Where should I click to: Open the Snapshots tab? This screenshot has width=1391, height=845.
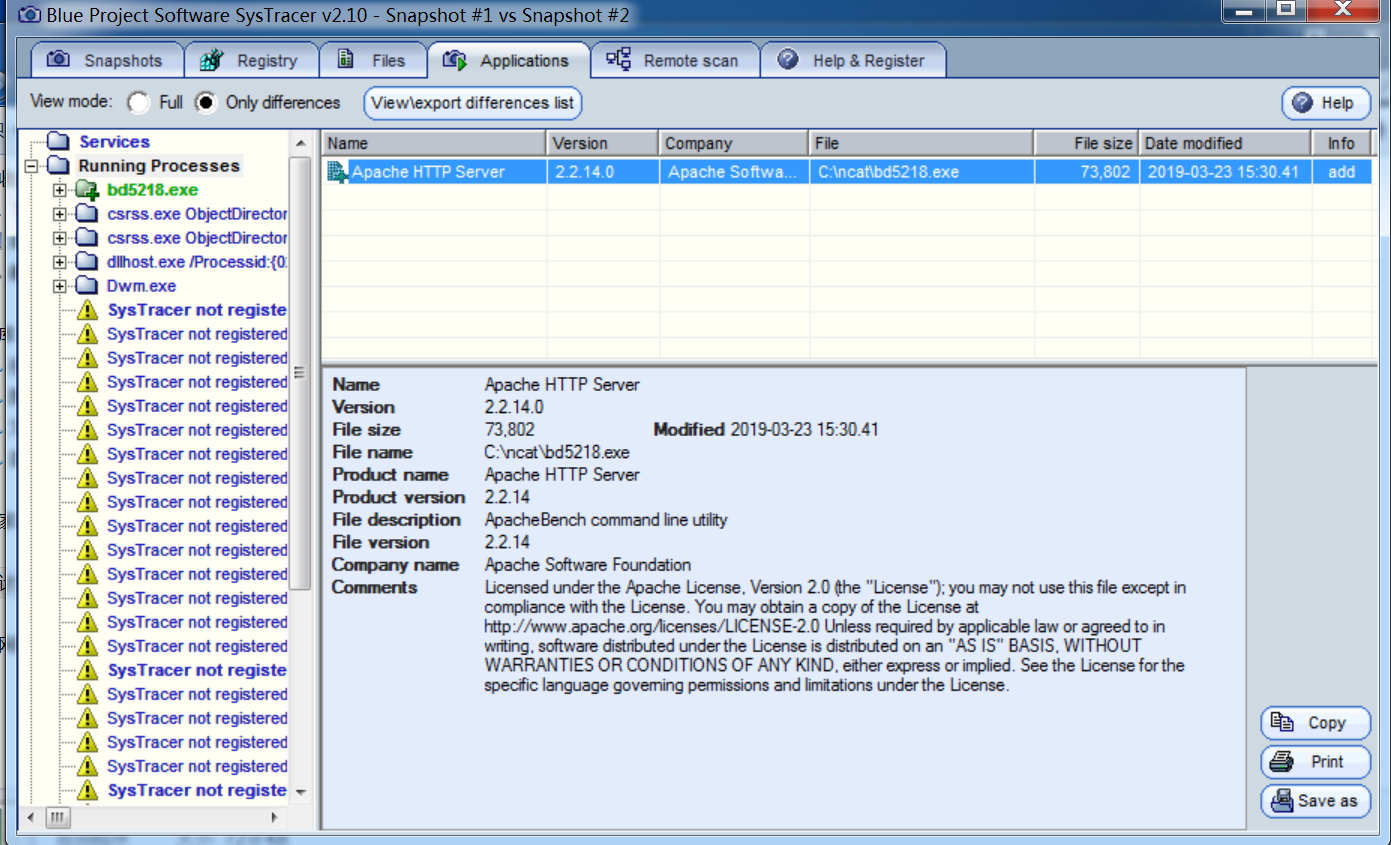(x=106, y=60)
